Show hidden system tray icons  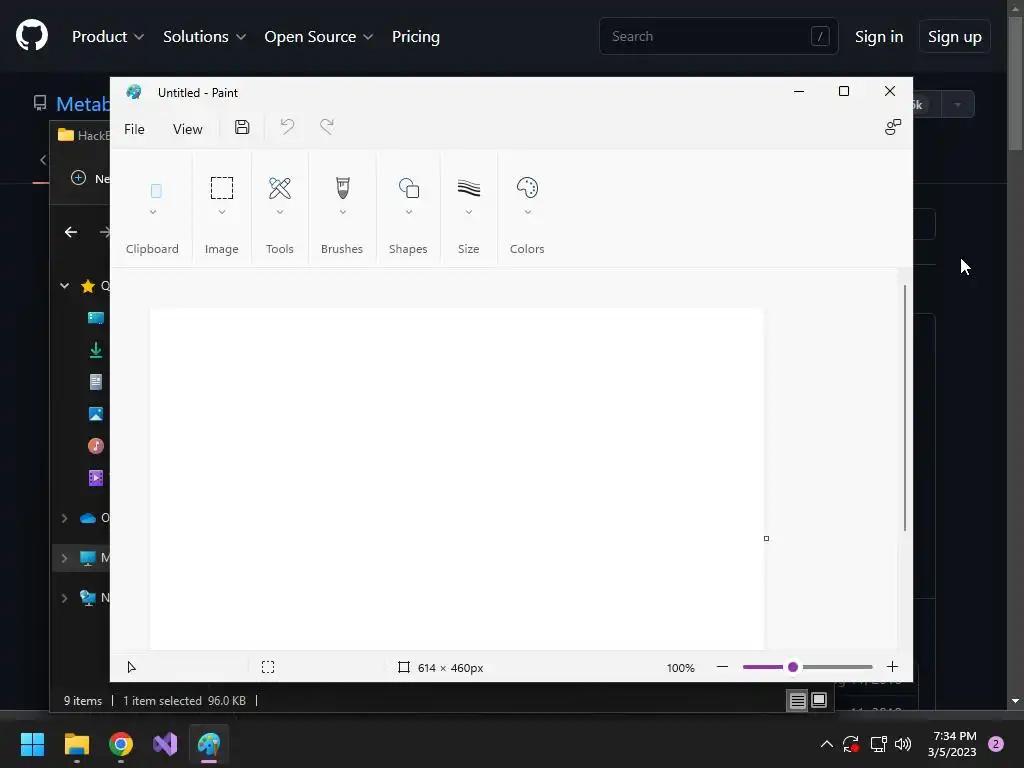pyautogui.click(x=826, y=744)
